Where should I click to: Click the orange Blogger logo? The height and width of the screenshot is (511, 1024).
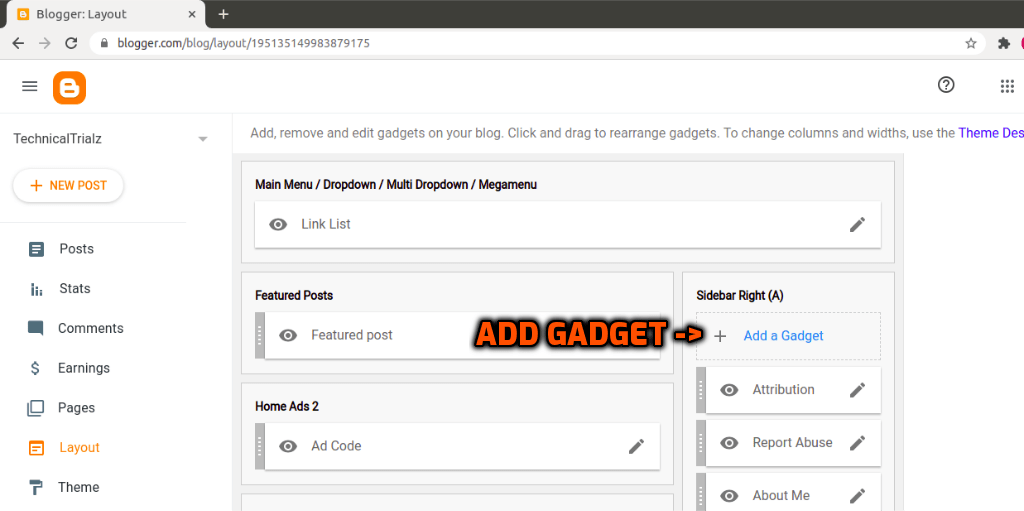click(69, 88)
